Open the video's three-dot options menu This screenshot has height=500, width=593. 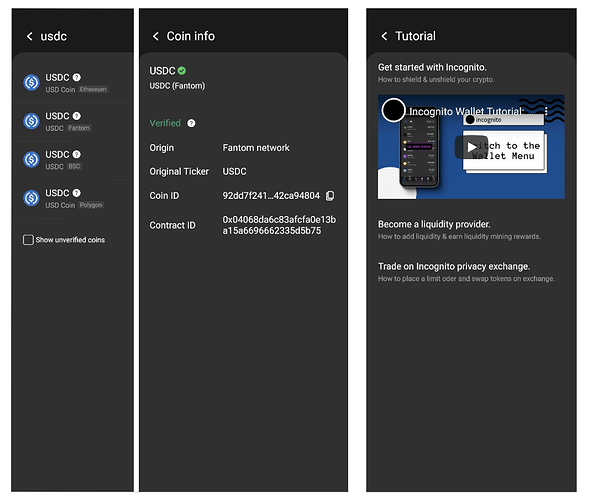546,111
